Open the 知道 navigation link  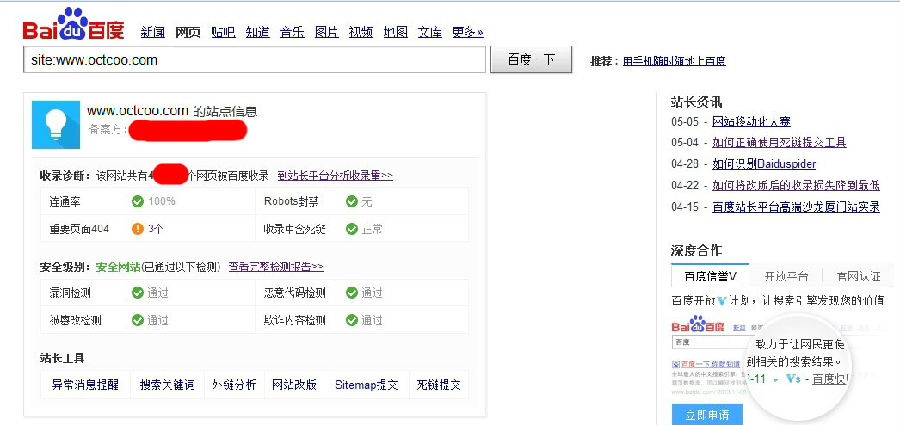pyautogui.click(x=258, y=32)
